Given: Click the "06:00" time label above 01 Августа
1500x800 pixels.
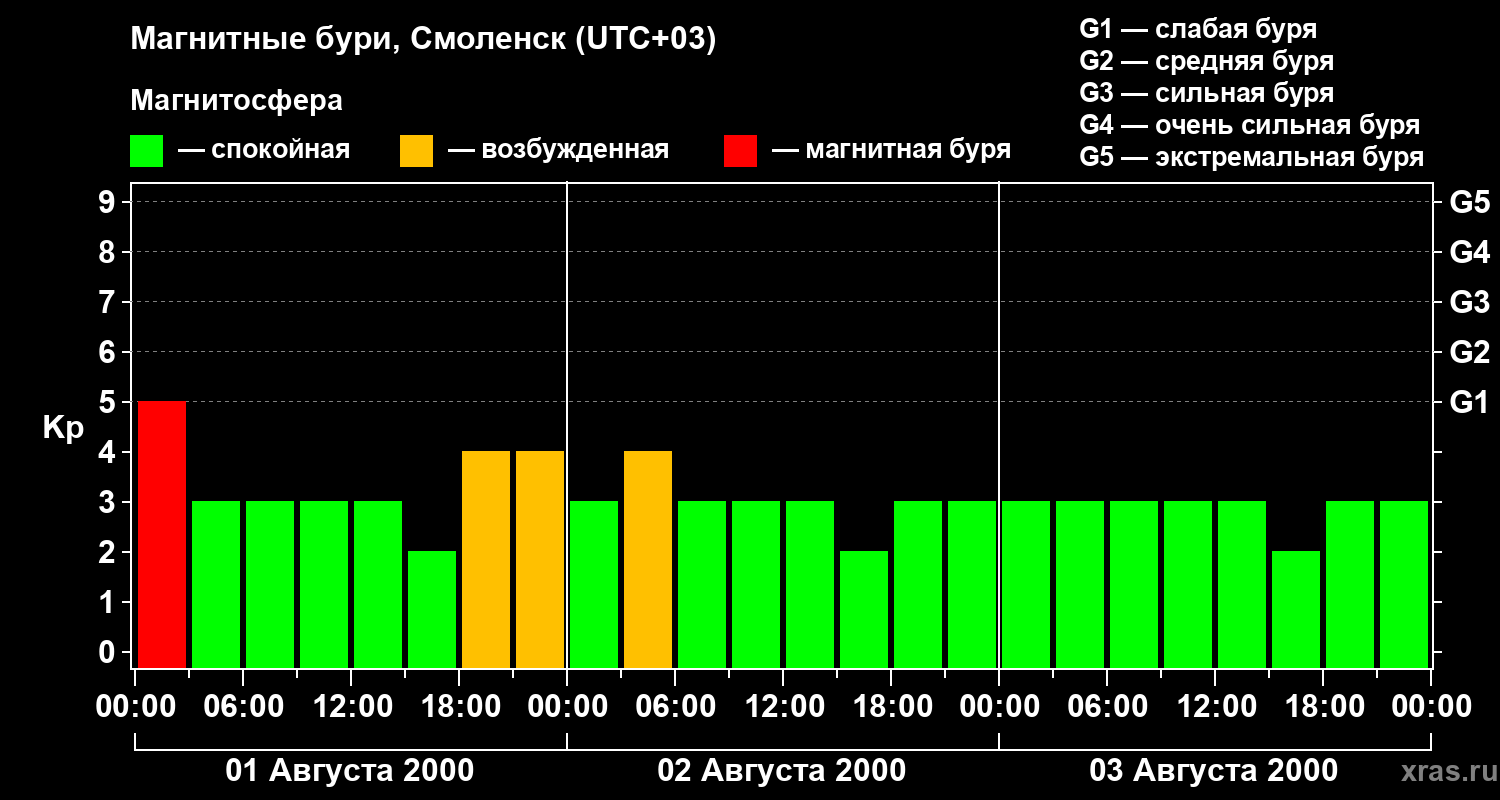Looking at the screenshot, I should tap(243, 707).
